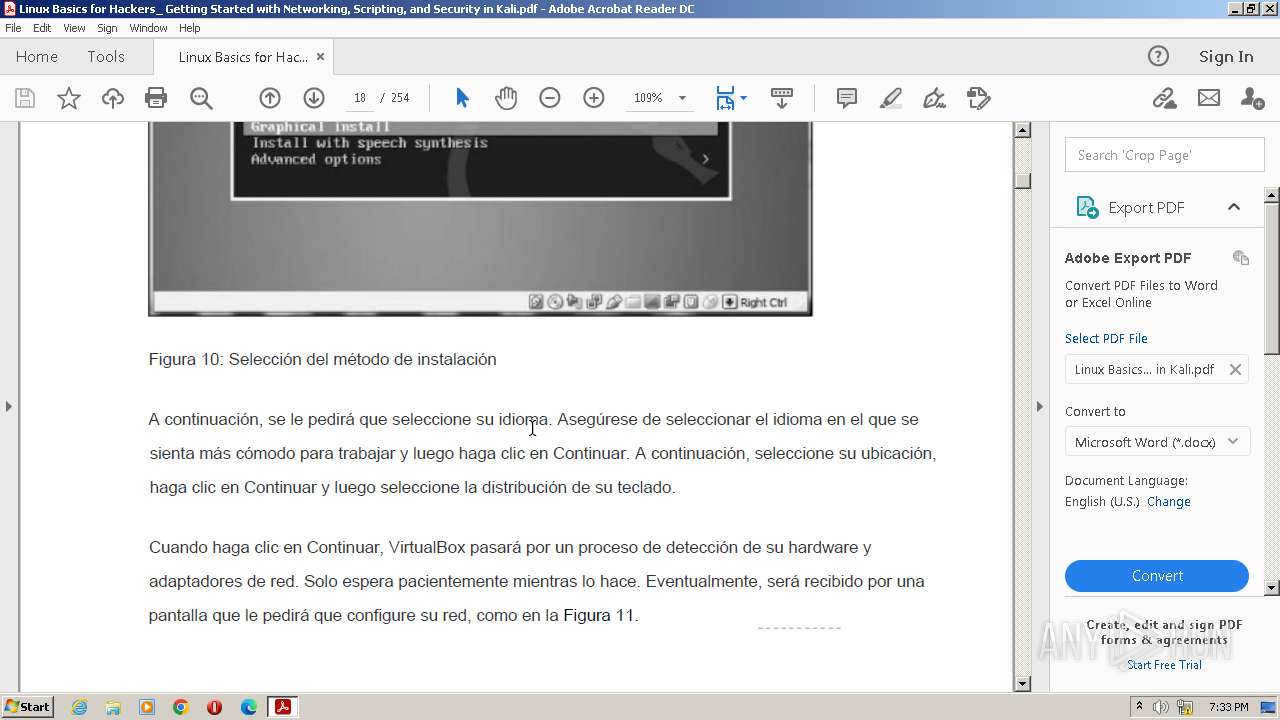The width and height of the screenshot is (1280, 720).
Task: Change the document language link
Action: click(1168, 501)
